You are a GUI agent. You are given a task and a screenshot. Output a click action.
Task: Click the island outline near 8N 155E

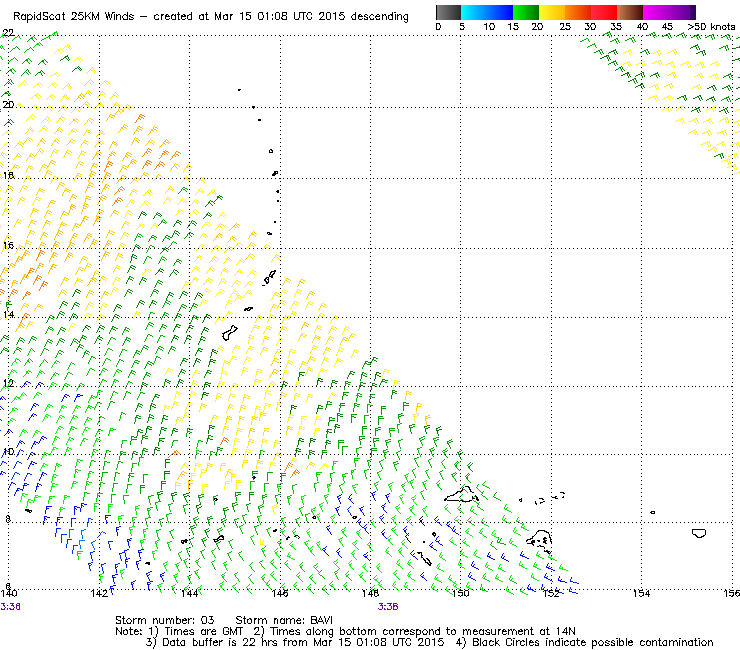[x=699, y=533]
